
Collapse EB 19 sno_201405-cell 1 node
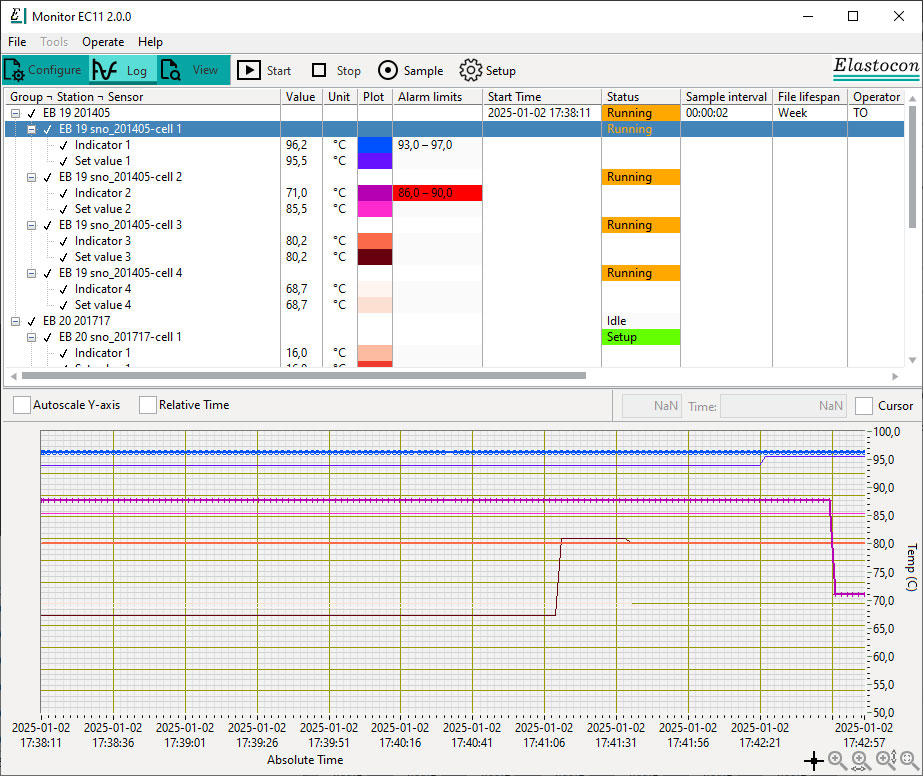(32, 129)
